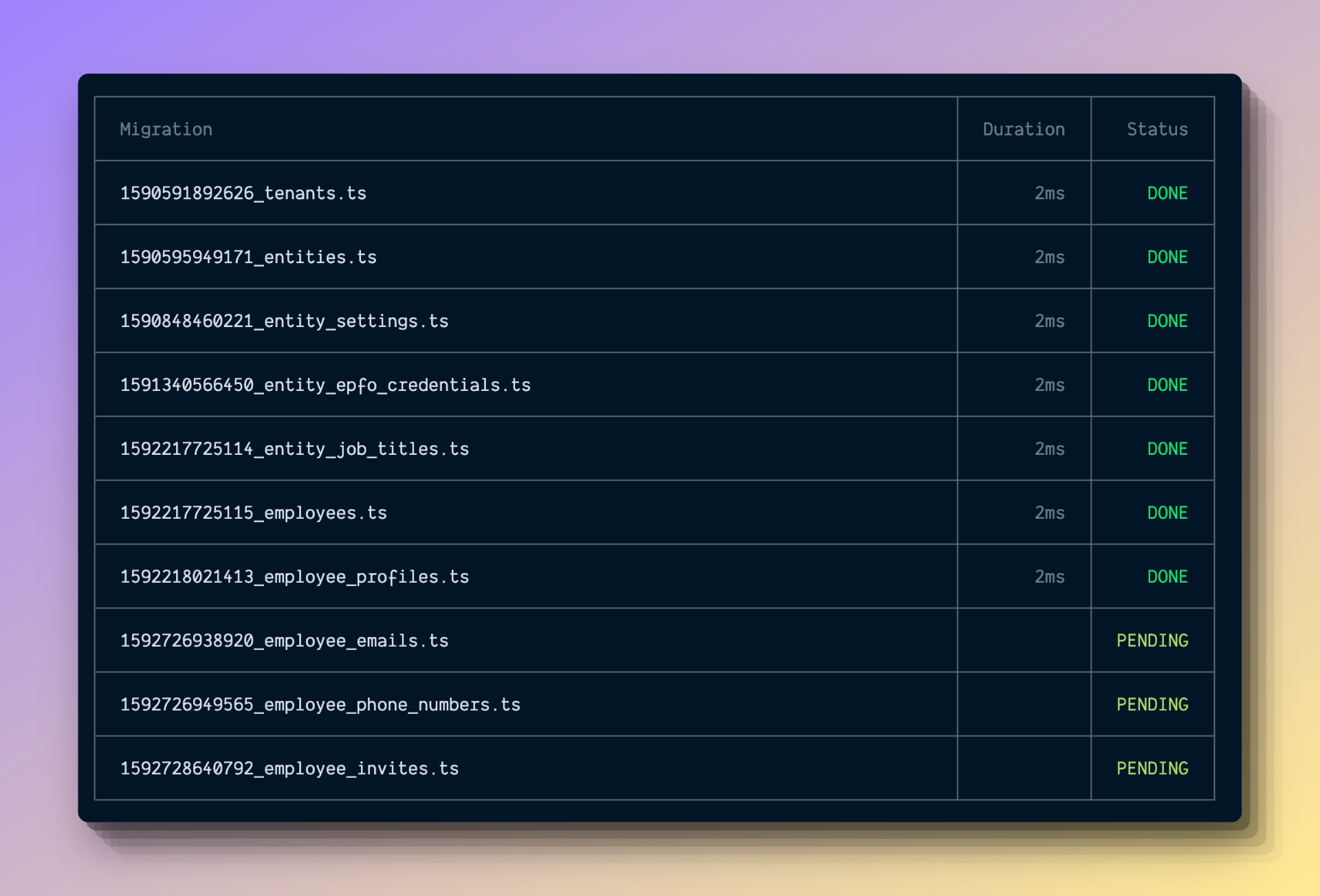This screenshot has width=1320, height=896.
Task: Click the entity_epfo_credentials.ts migration entry
Action: (325, 385)
